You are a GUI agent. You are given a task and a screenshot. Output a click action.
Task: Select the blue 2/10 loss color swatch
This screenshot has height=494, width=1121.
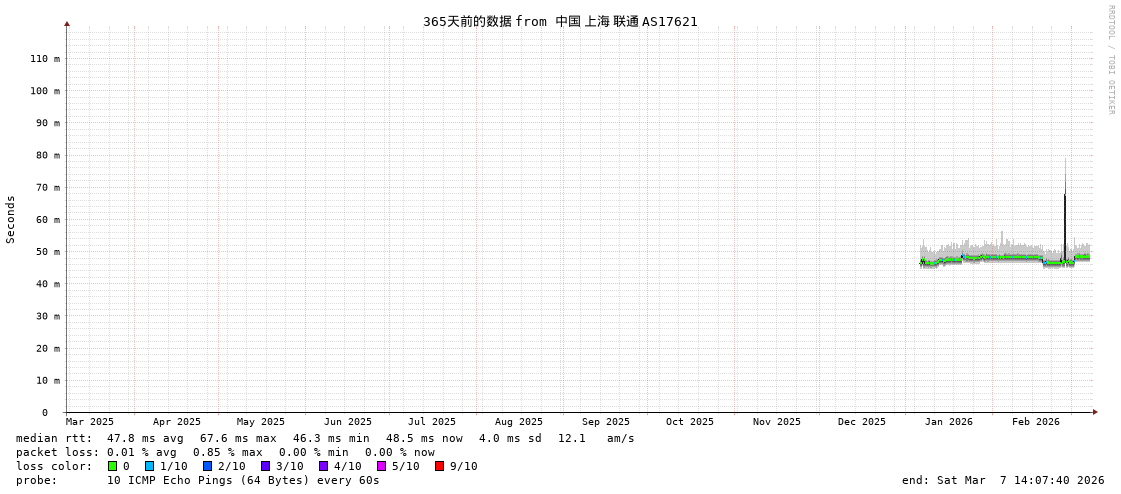tap(207, 466)
